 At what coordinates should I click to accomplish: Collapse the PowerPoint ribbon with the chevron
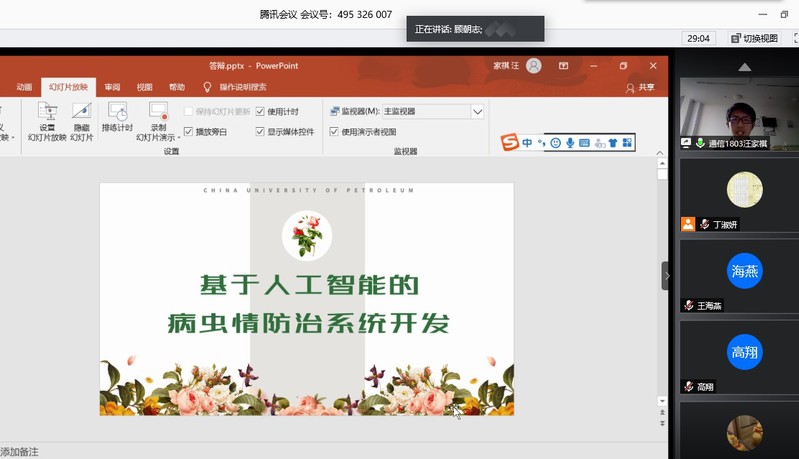click(x=660, y=153)
